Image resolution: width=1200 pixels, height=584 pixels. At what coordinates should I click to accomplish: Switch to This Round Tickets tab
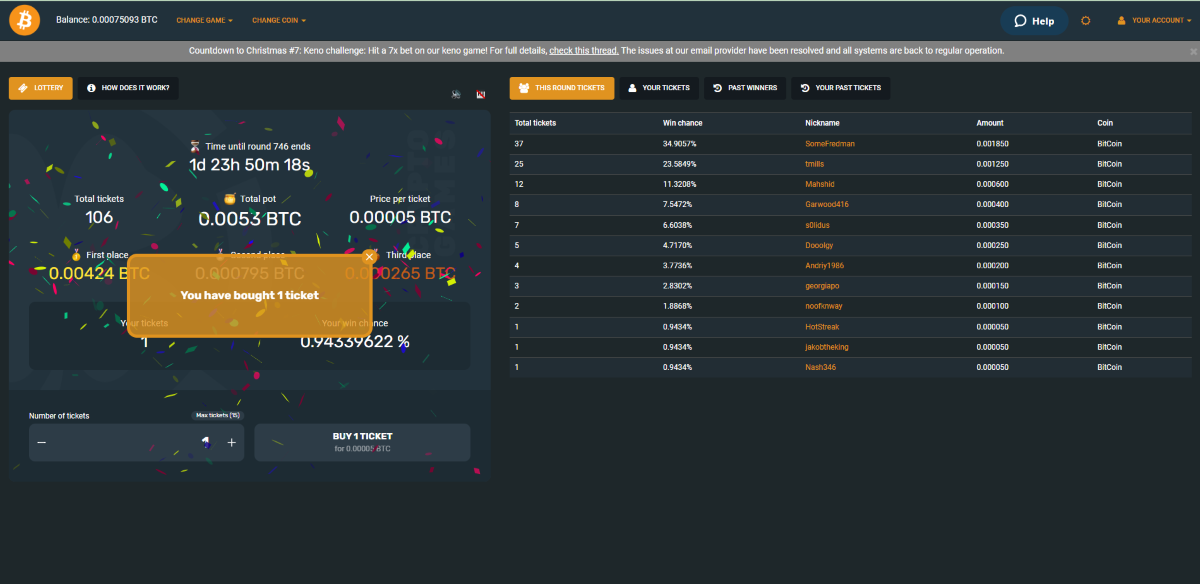[562, 88]
